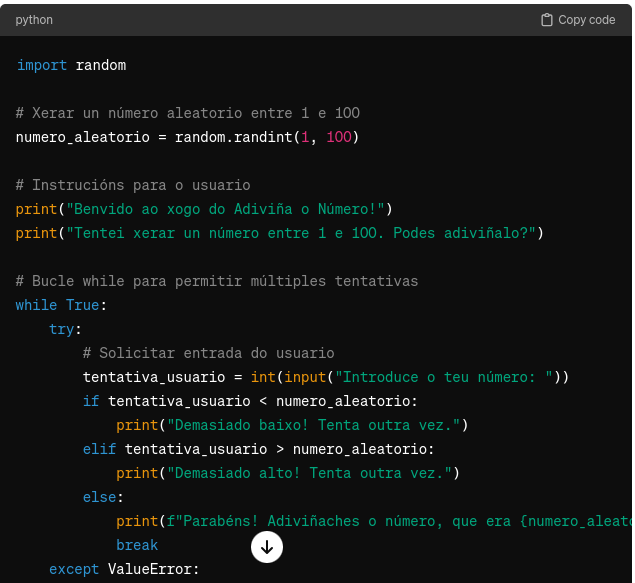The image size is (635, 583).
Task: Click the python language label in header
Action: [x=34, y=20]
